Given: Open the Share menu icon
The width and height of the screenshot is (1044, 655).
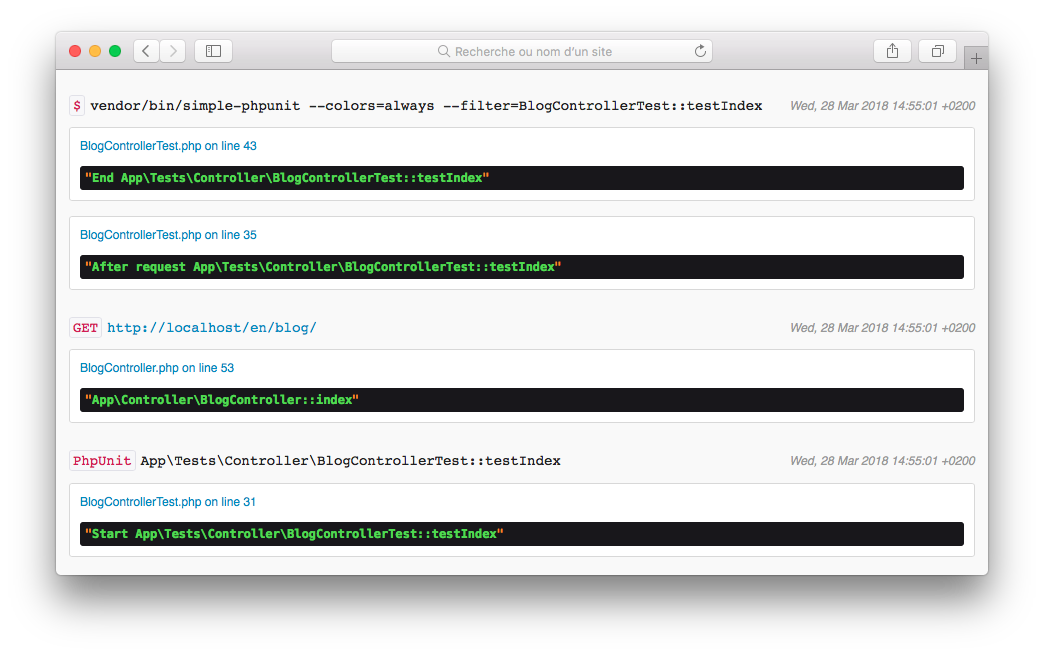Looking at the screenshot, I should [x=892, y=51].
